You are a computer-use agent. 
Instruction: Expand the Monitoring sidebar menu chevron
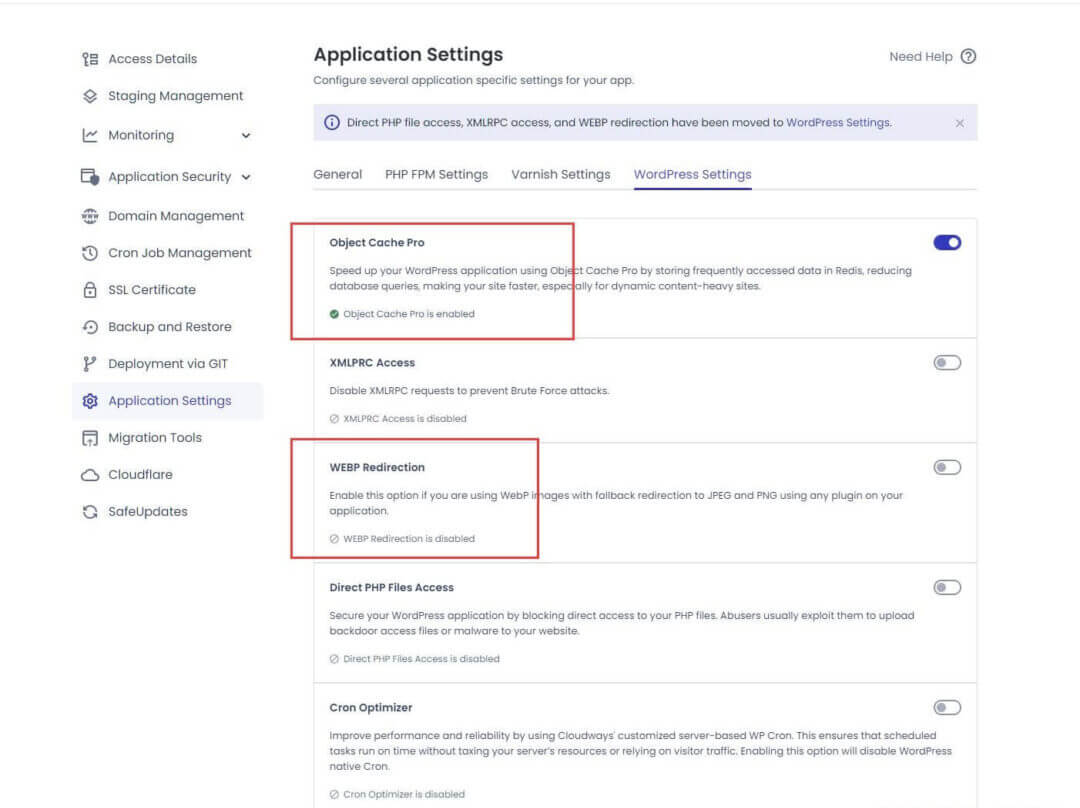click(246, 136)
